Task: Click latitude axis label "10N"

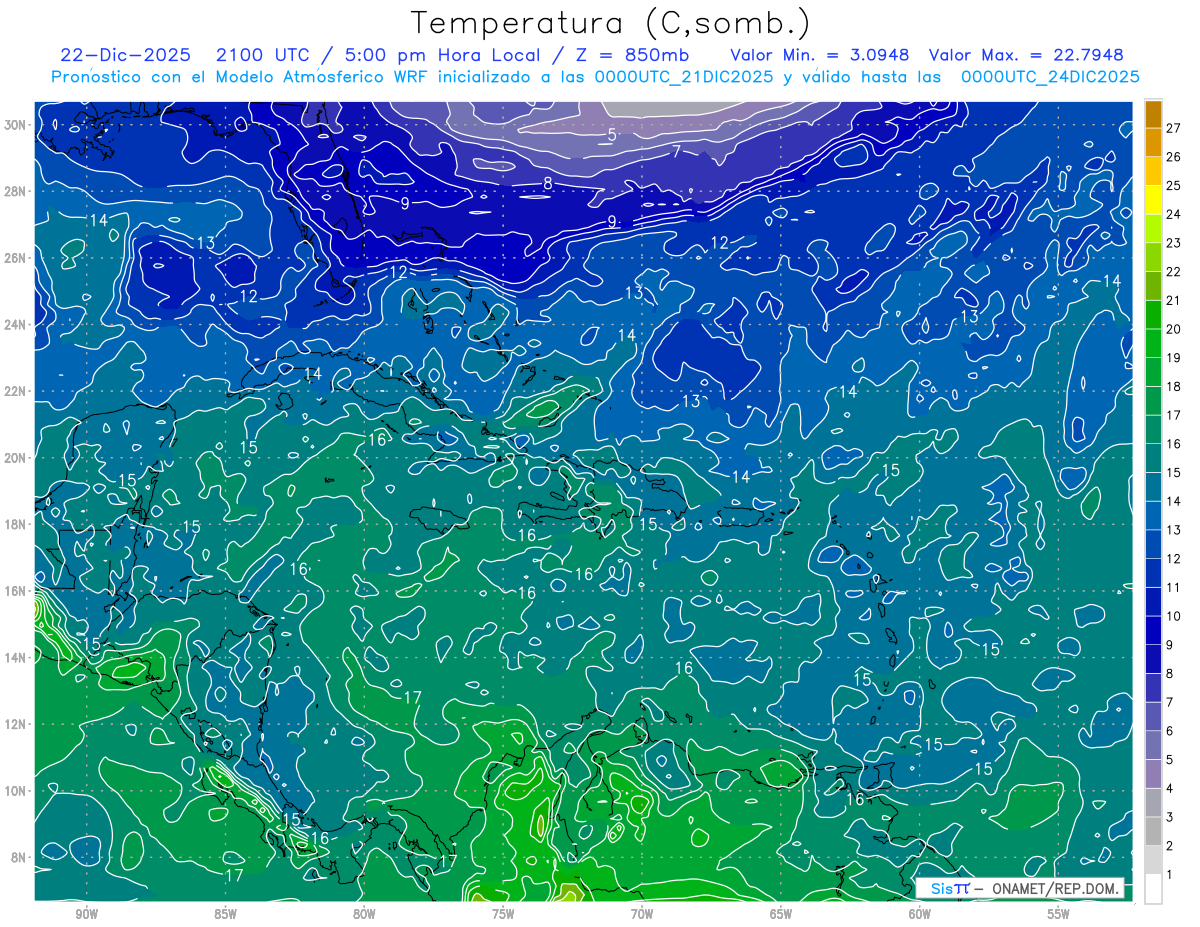Action: tap(16, 791)
